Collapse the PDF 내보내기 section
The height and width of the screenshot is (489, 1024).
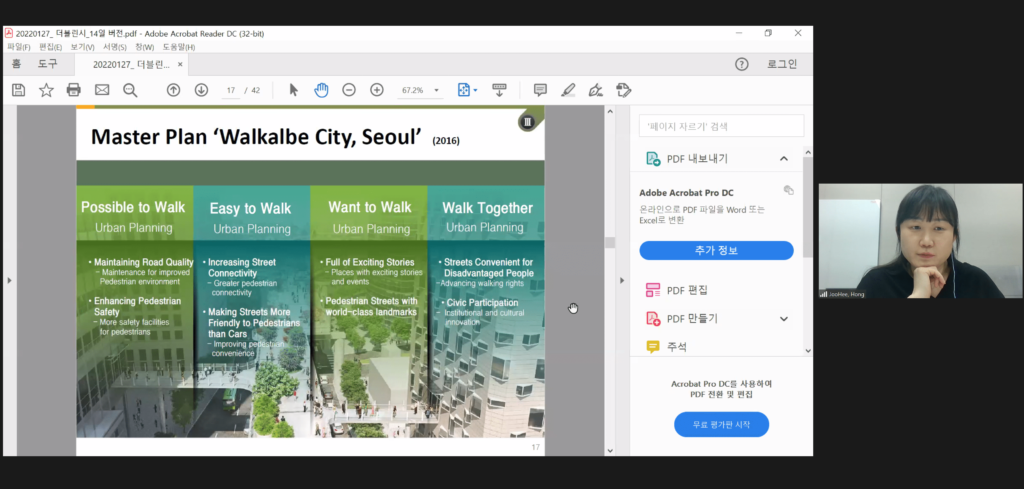click(784, 159)
